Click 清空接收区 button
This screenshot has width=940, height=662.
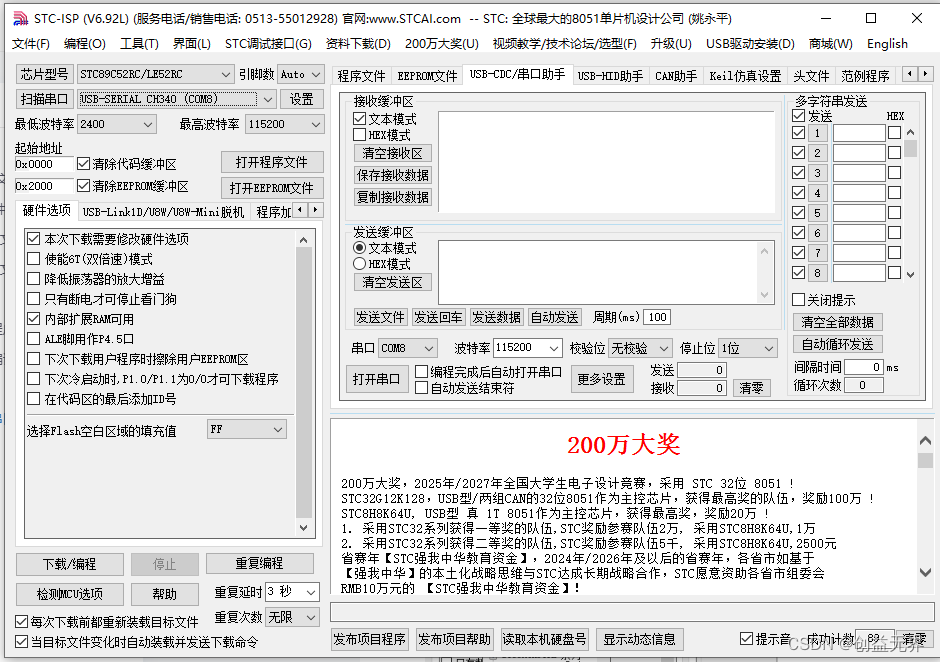(x=393, y=153)
